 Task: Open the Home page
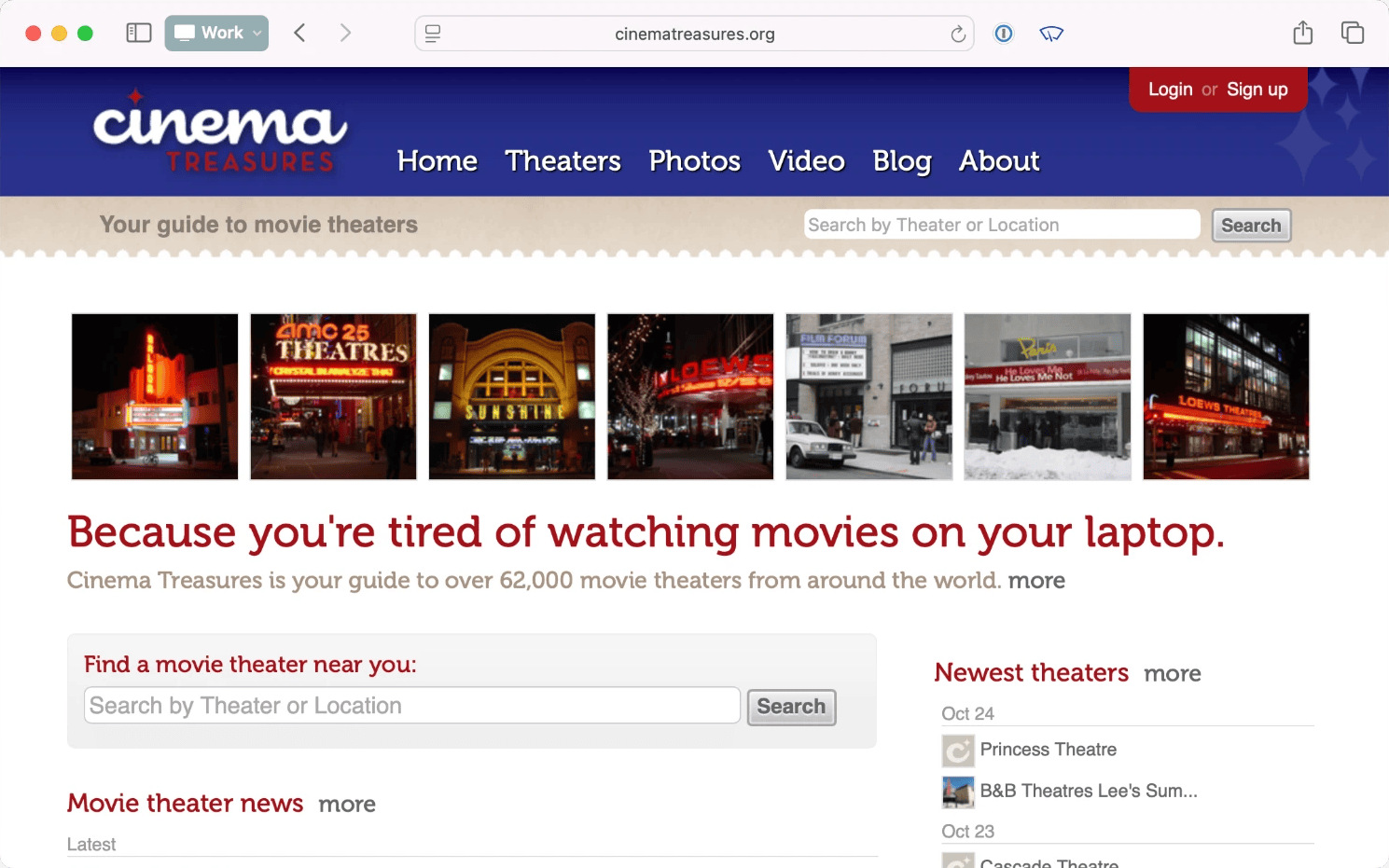point(438,161)
